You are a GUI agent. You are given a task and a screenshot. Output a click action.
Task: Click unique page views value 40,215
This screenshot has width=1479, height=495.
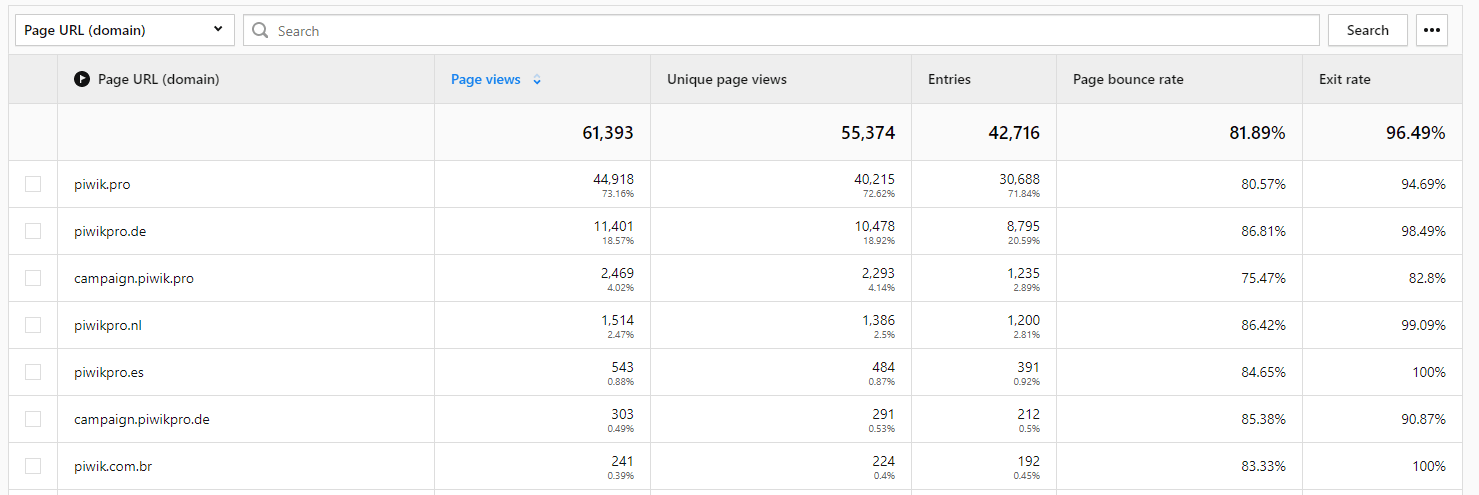pyautogui.click(x=875, y=179)
